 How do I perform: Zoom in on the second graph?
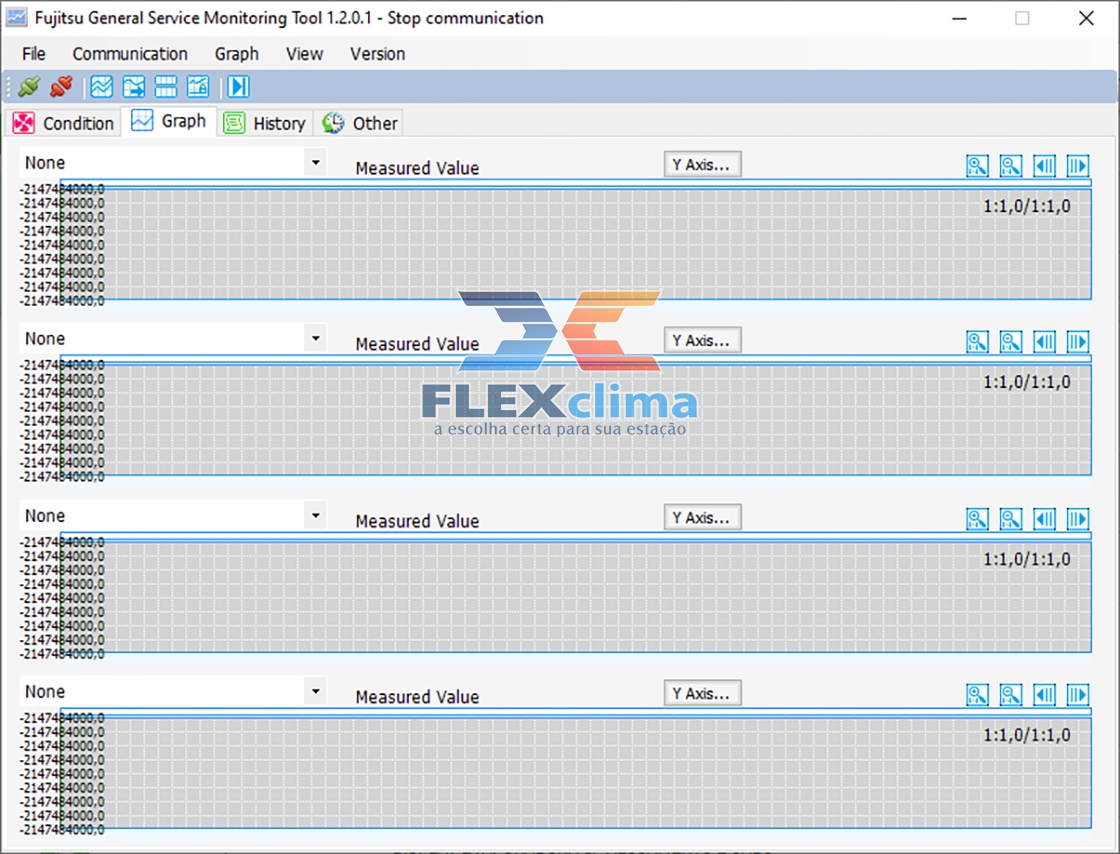pyautogui.click(x=977, y=341)
